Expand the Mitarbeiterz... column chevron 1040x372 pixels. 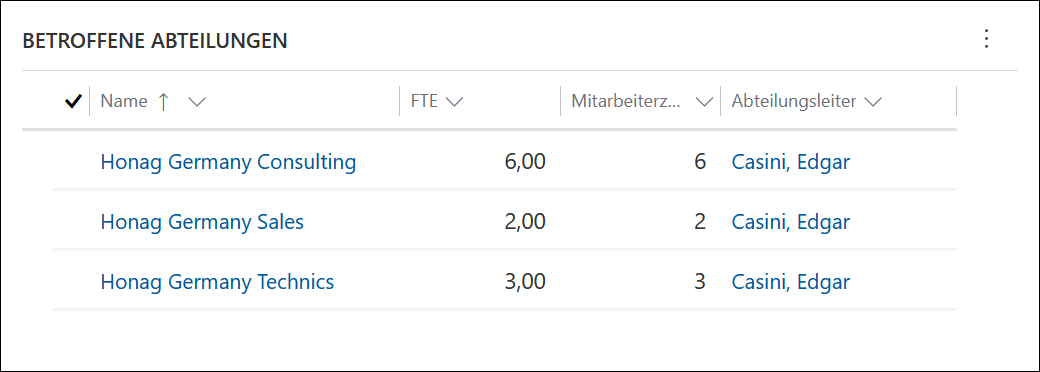pos(704,102)
